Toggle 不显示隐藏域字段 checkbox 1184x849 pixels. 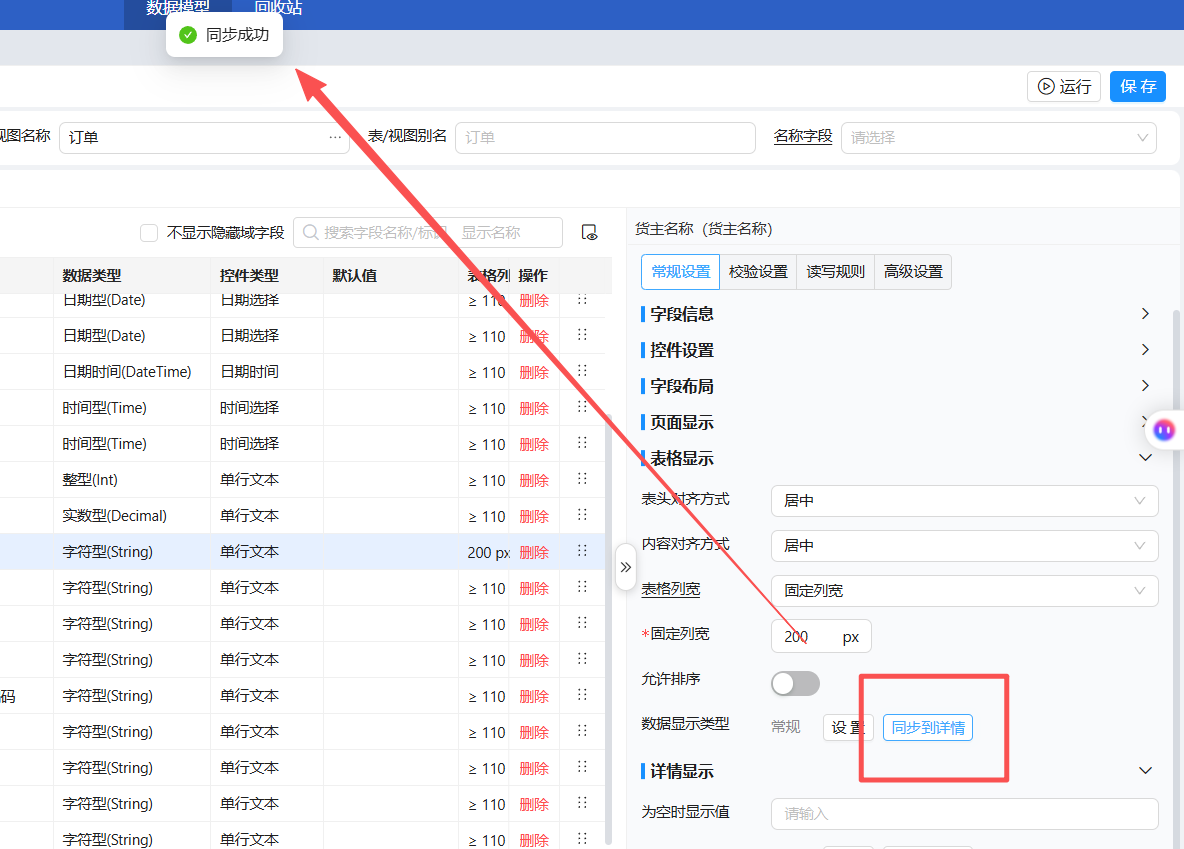[149, 233]
